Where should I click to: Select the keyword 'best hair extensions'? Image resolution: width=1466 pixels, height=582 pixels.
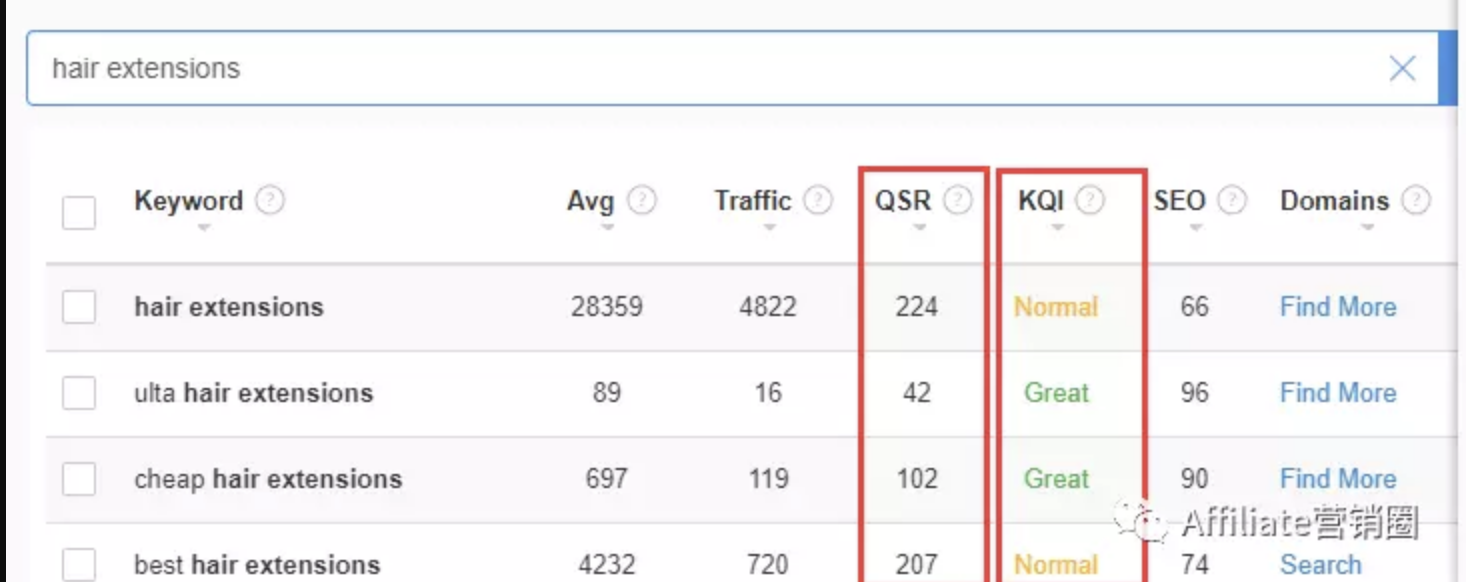tap(257, 565)
